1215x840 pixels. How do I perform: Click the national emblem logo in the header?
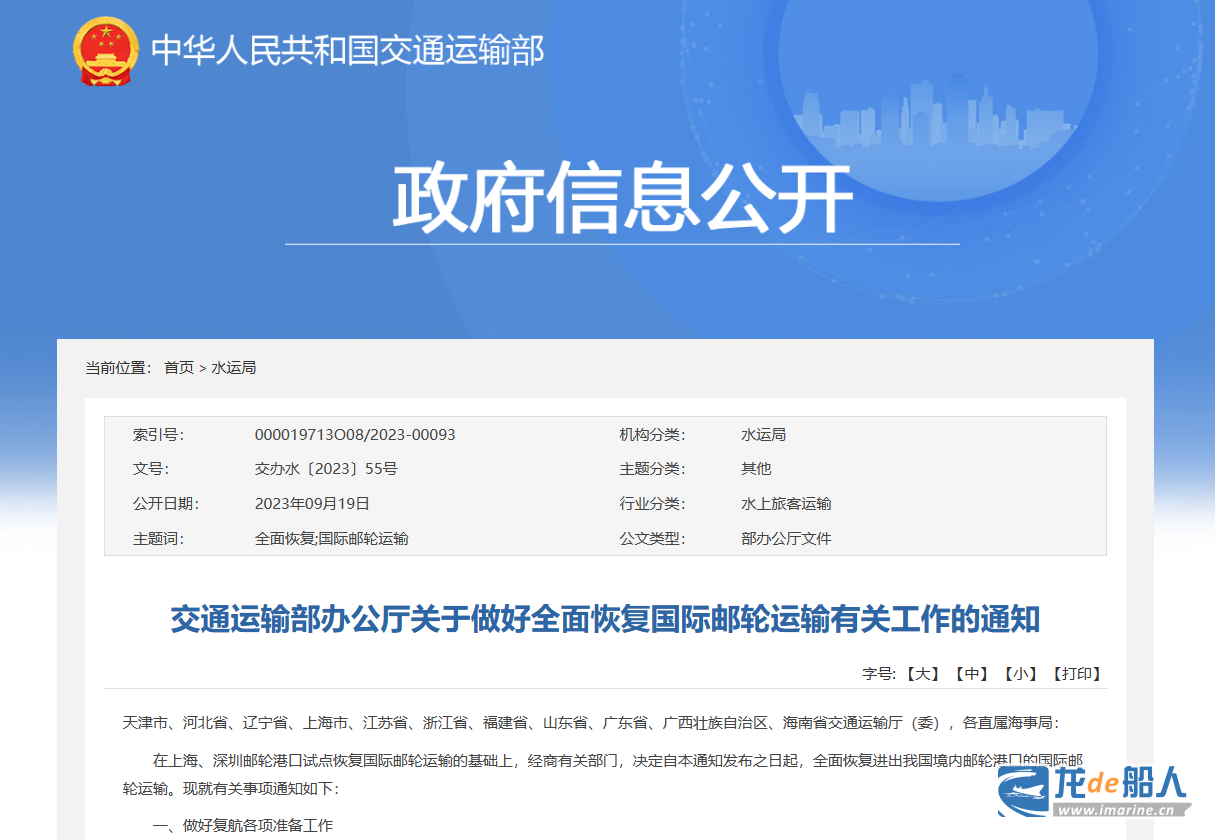106,50
